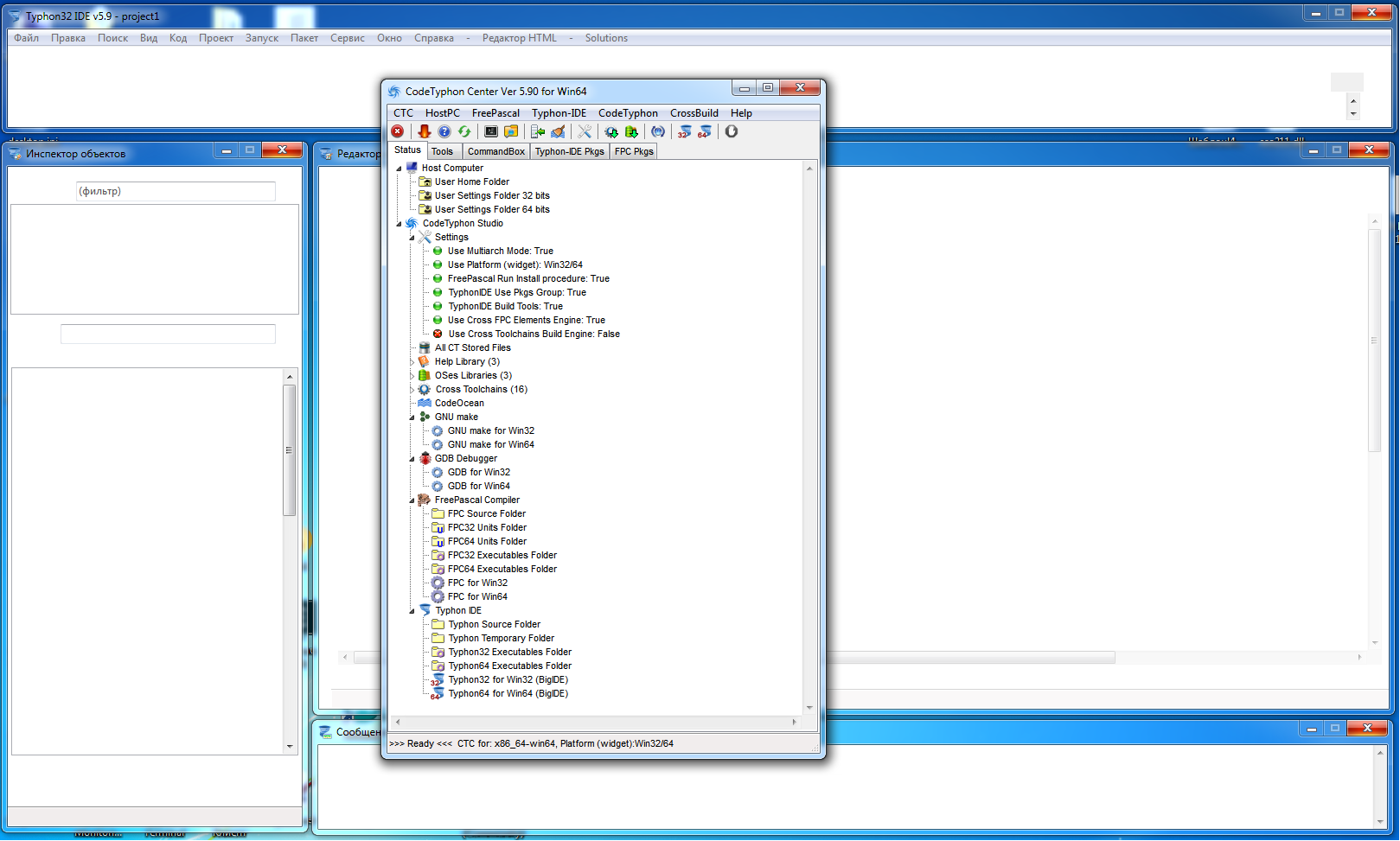Click the User Home Folder icon
Viewport: 1400px width, 841px height.
point(425,182)
